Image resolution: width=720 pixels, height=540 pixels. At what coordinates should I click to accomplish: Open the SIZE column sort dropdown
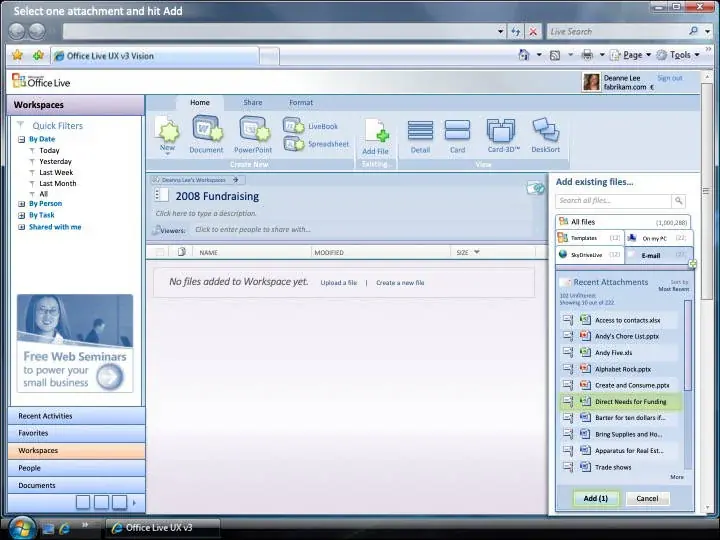point(477,252)
